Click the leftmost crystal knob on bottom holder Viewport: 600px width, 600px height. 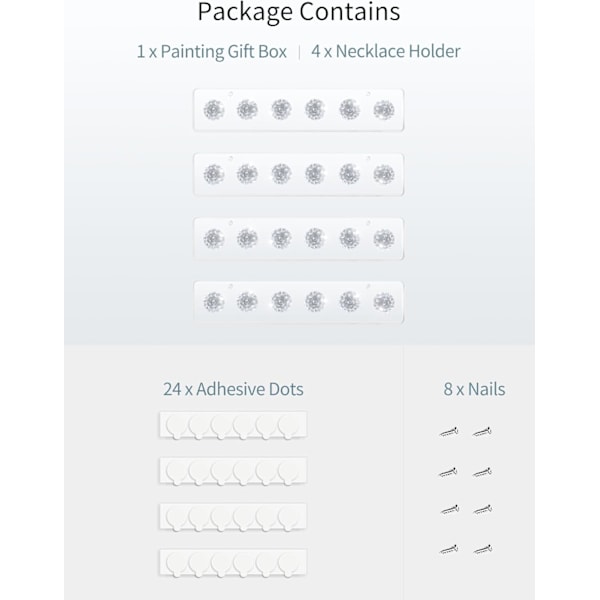(214, 302)
